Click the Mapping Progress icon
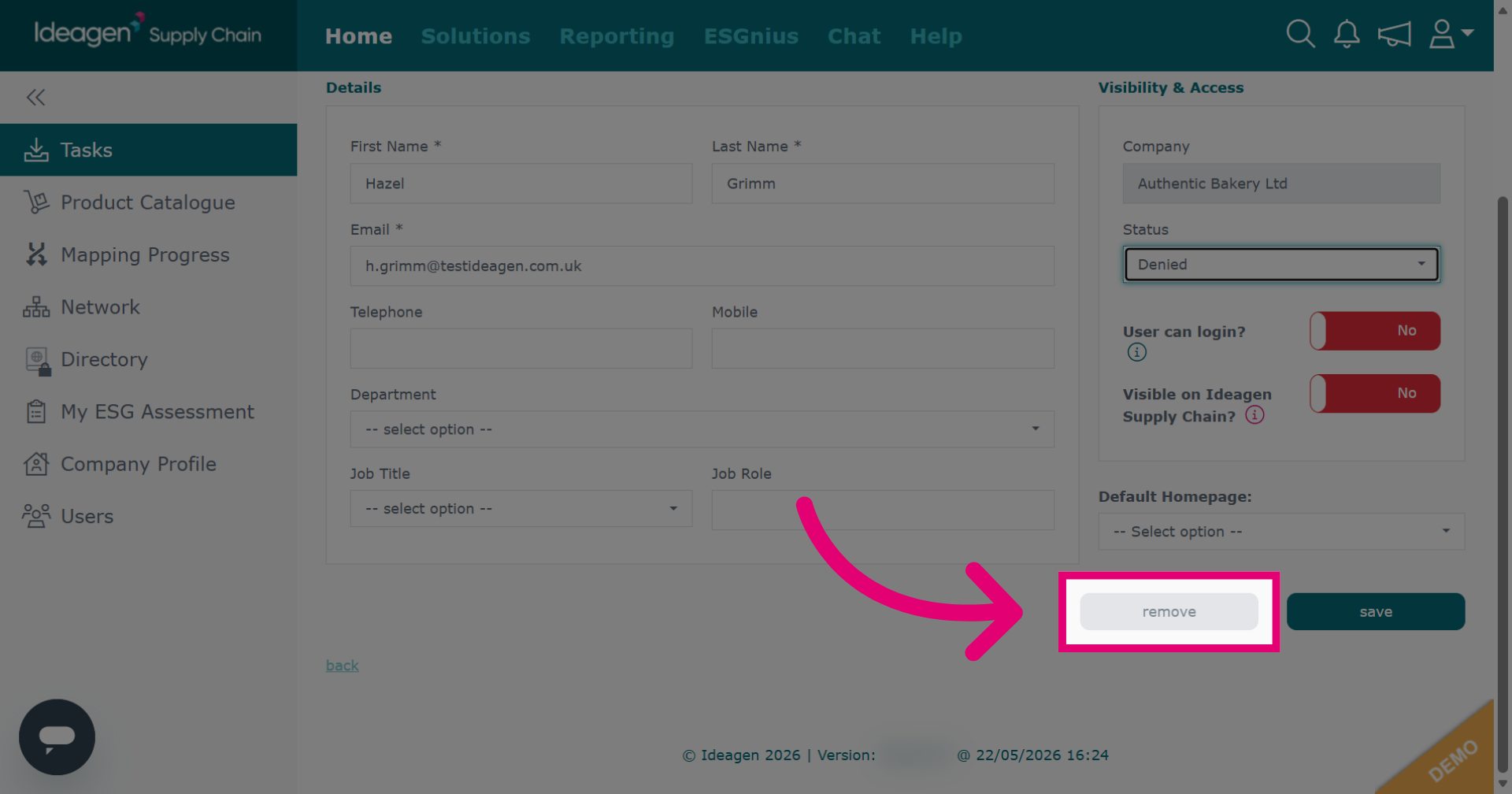Viewport: 1512px width, 794px height. [x=36, y=254]
